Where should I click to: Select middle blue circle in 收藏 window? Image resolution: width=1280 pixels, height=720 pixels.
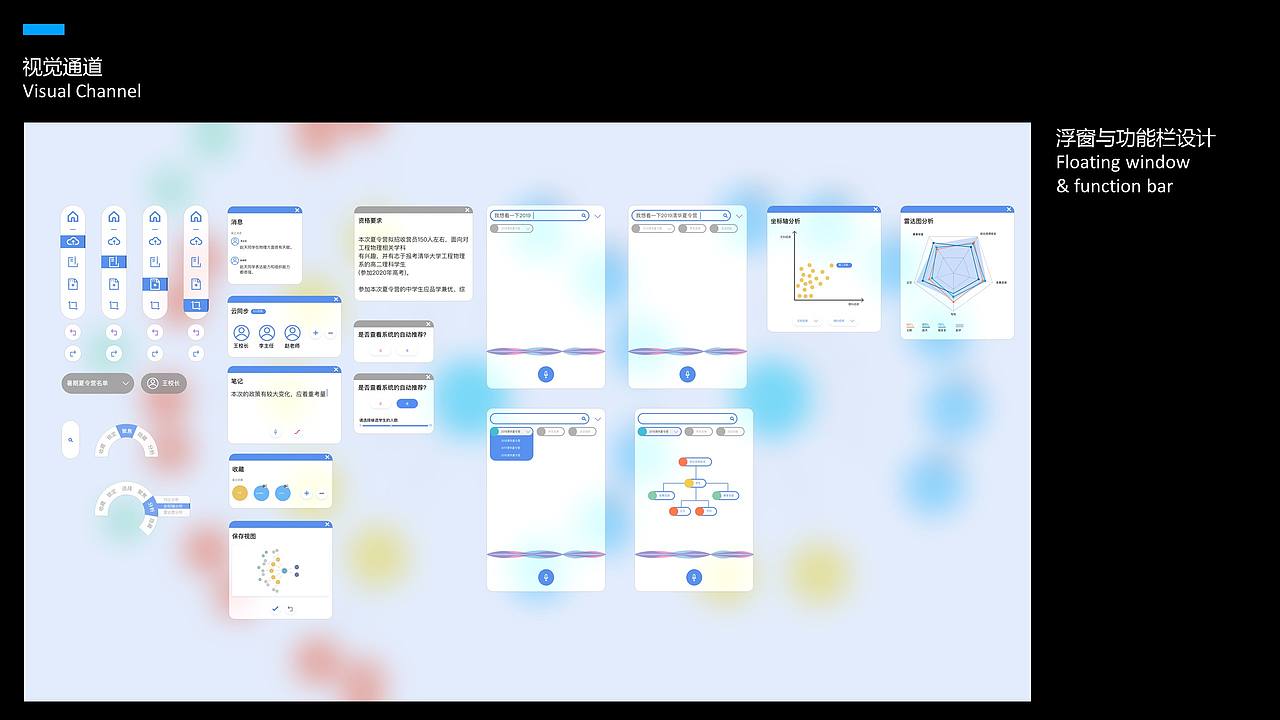[x=261, y=493]
